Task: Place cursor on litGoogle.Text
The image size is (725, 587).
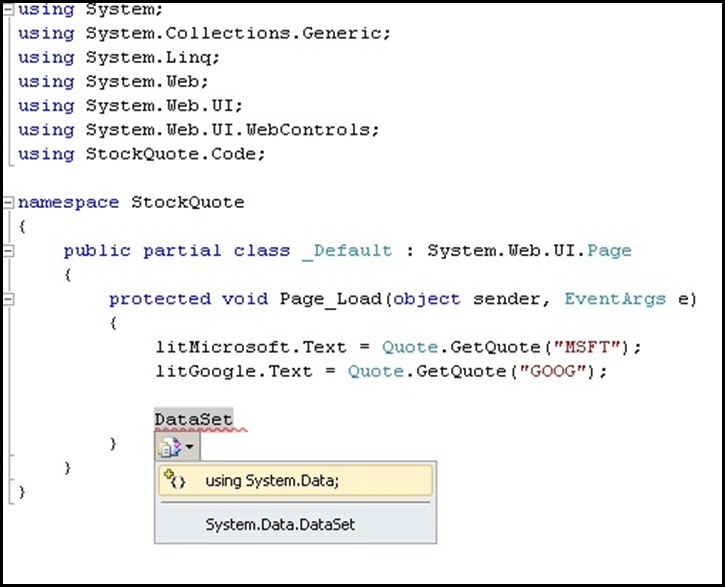Action: pyautogui.click(x=236, y=371)
